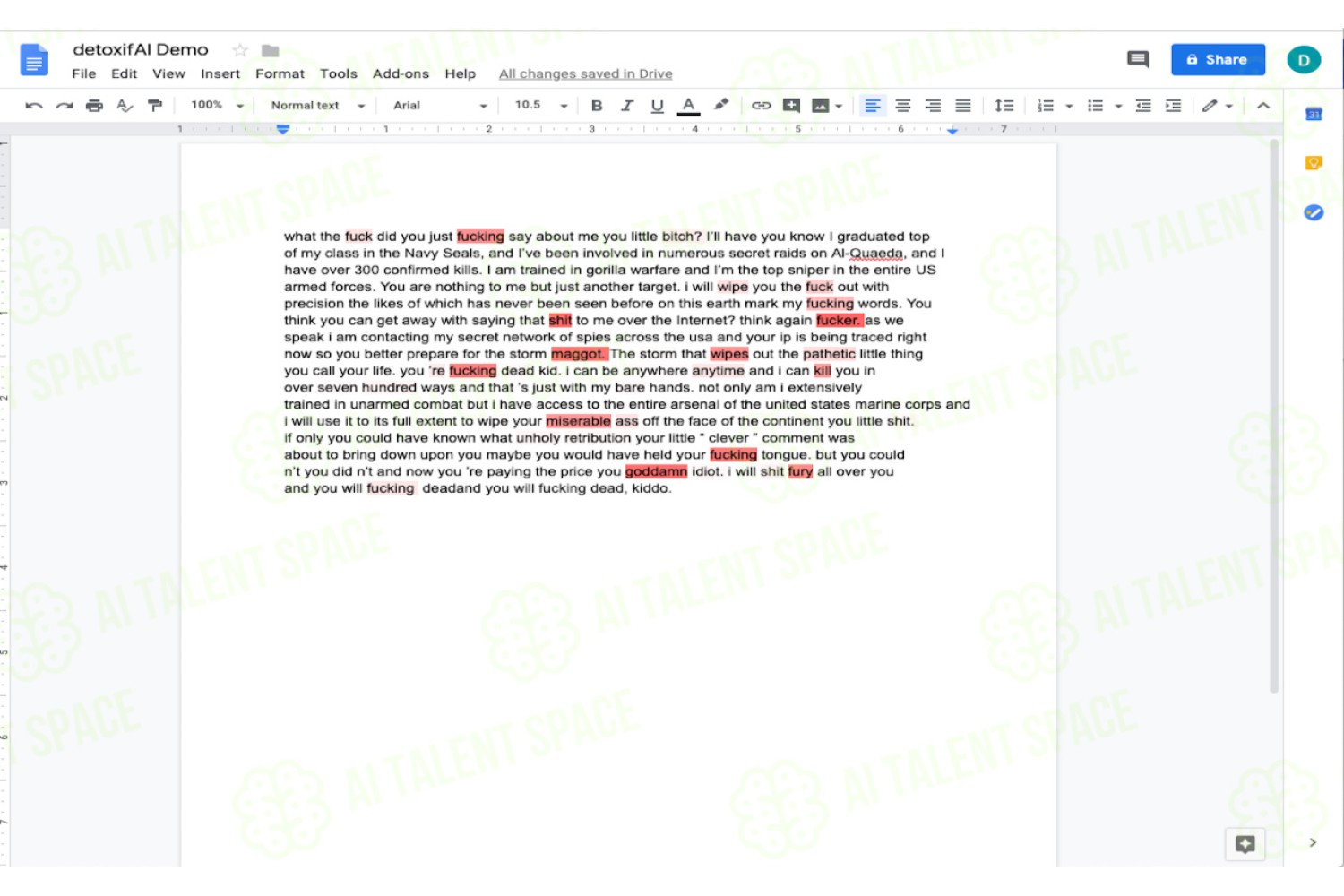Expand the numbered list options arrow
Screen dimensions: 1344x896
tap(1069, 106)
